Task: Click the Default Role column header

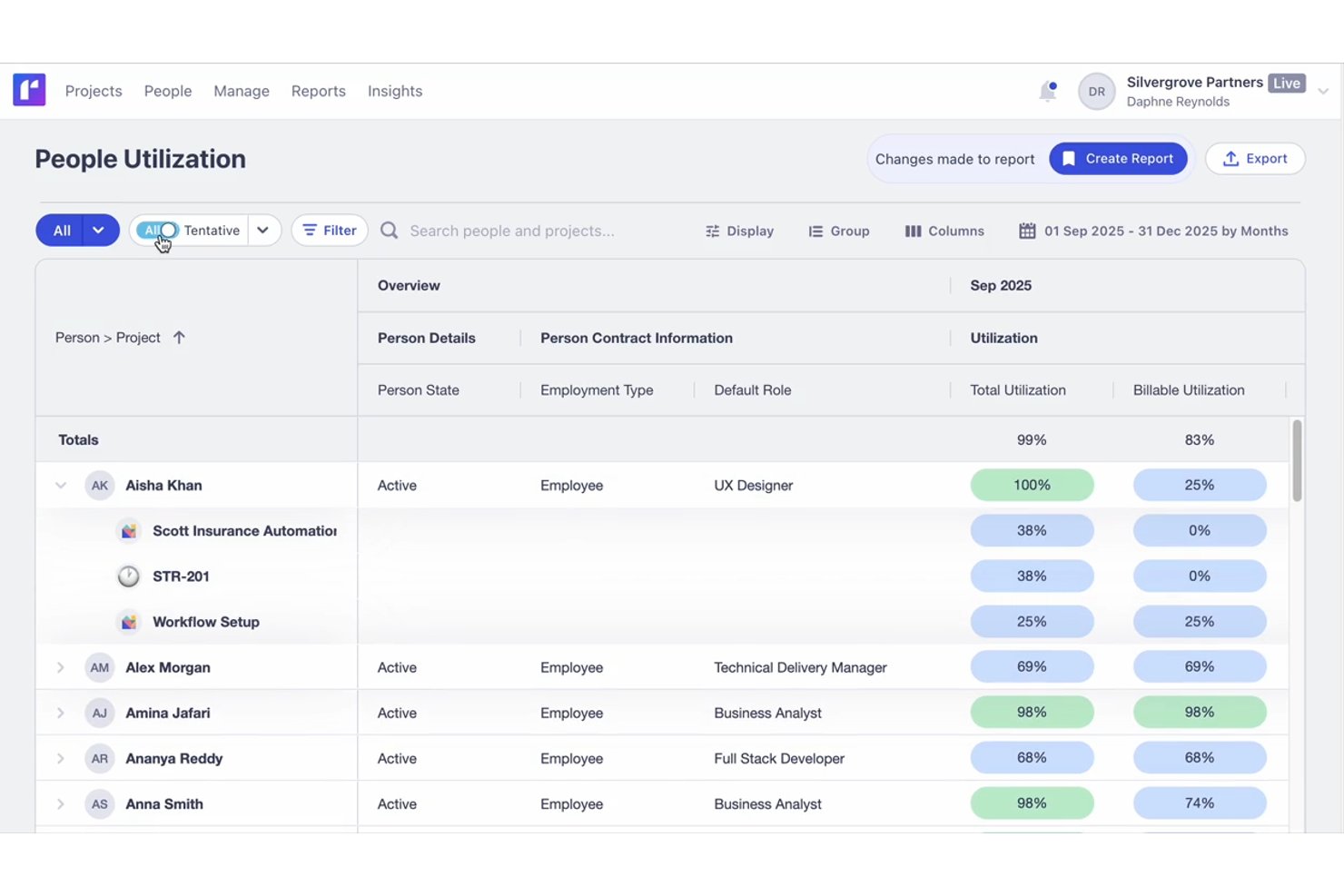Action: pos(753,390)
